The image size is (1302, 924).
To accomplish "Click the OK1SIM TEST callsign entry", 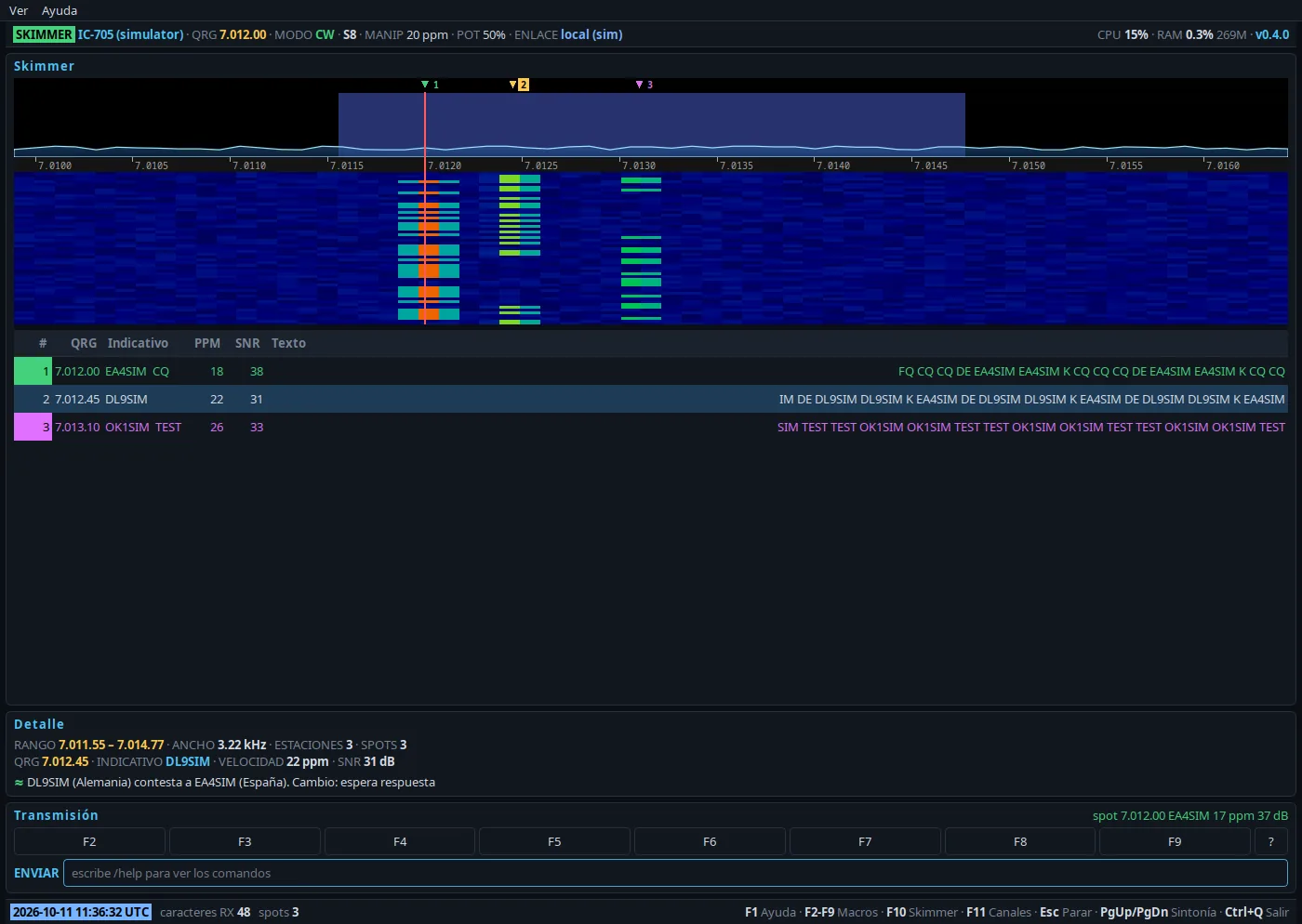I will 143,427.
